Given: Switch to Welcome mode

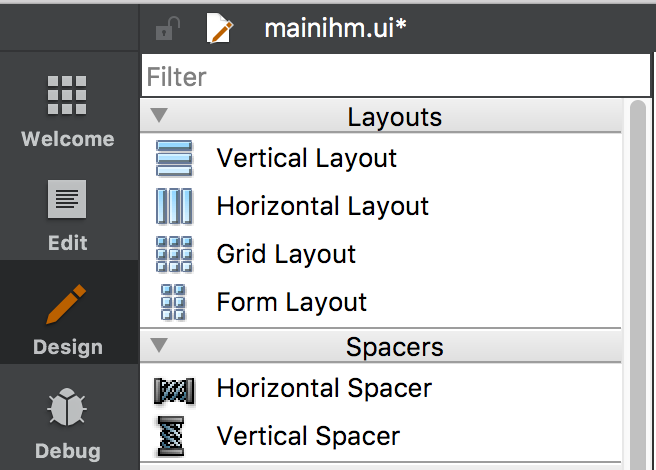Looking at the screenshot, I should pyautogui.click(x=67, y=111).
